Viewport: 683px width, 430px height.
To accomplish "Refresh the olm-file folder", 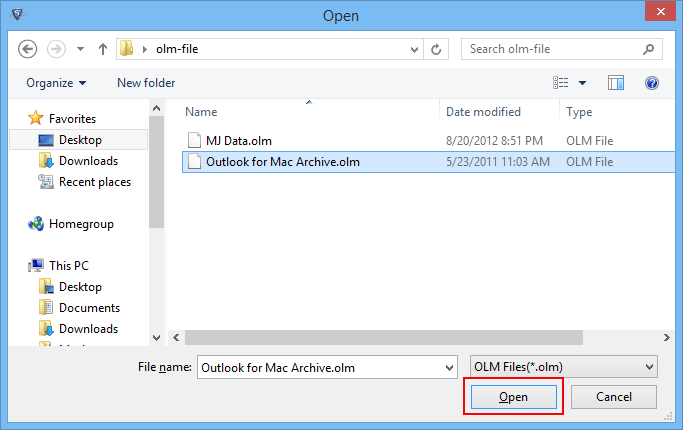I will point(436,49).
